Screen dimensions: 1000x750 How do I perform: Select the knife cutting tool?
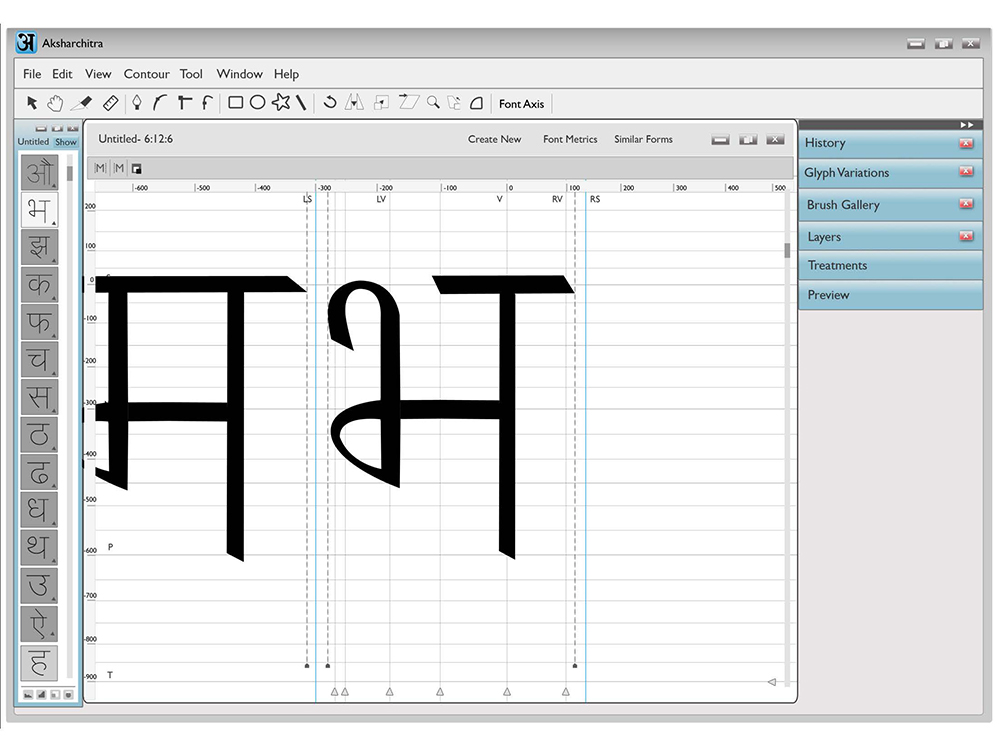pos(82,103)
